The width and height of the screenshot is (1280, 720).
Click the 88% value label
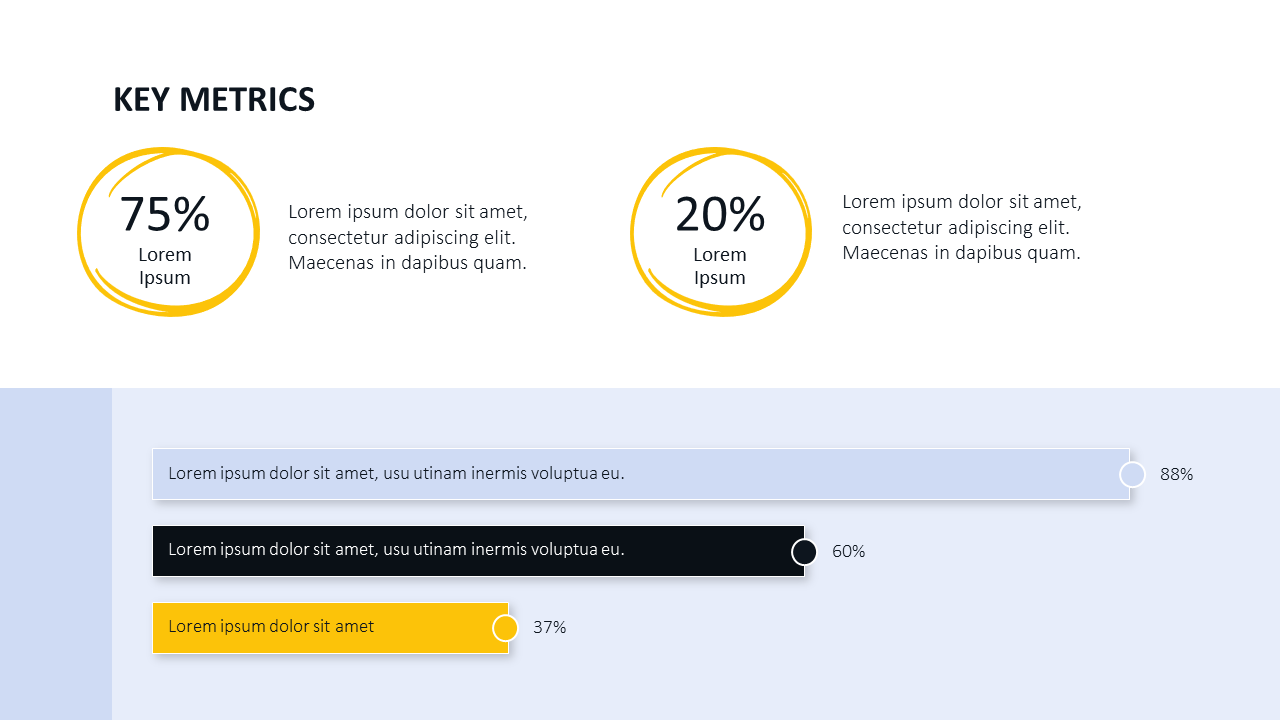coord(1177,474)
